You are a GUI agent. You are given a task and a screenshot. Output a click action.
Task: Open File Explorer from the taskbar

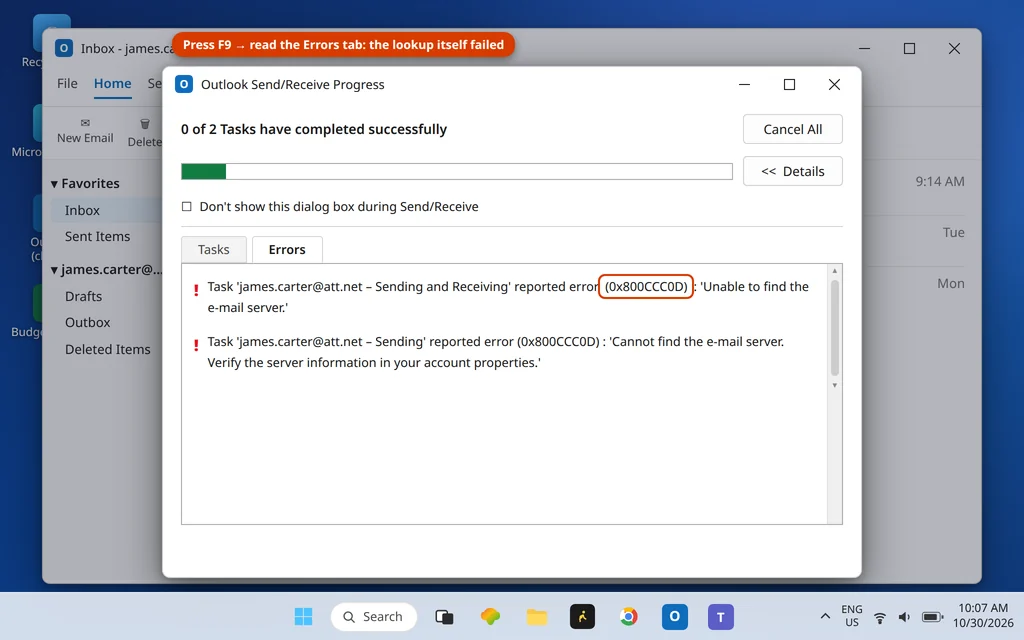click(x=537, y=616)
